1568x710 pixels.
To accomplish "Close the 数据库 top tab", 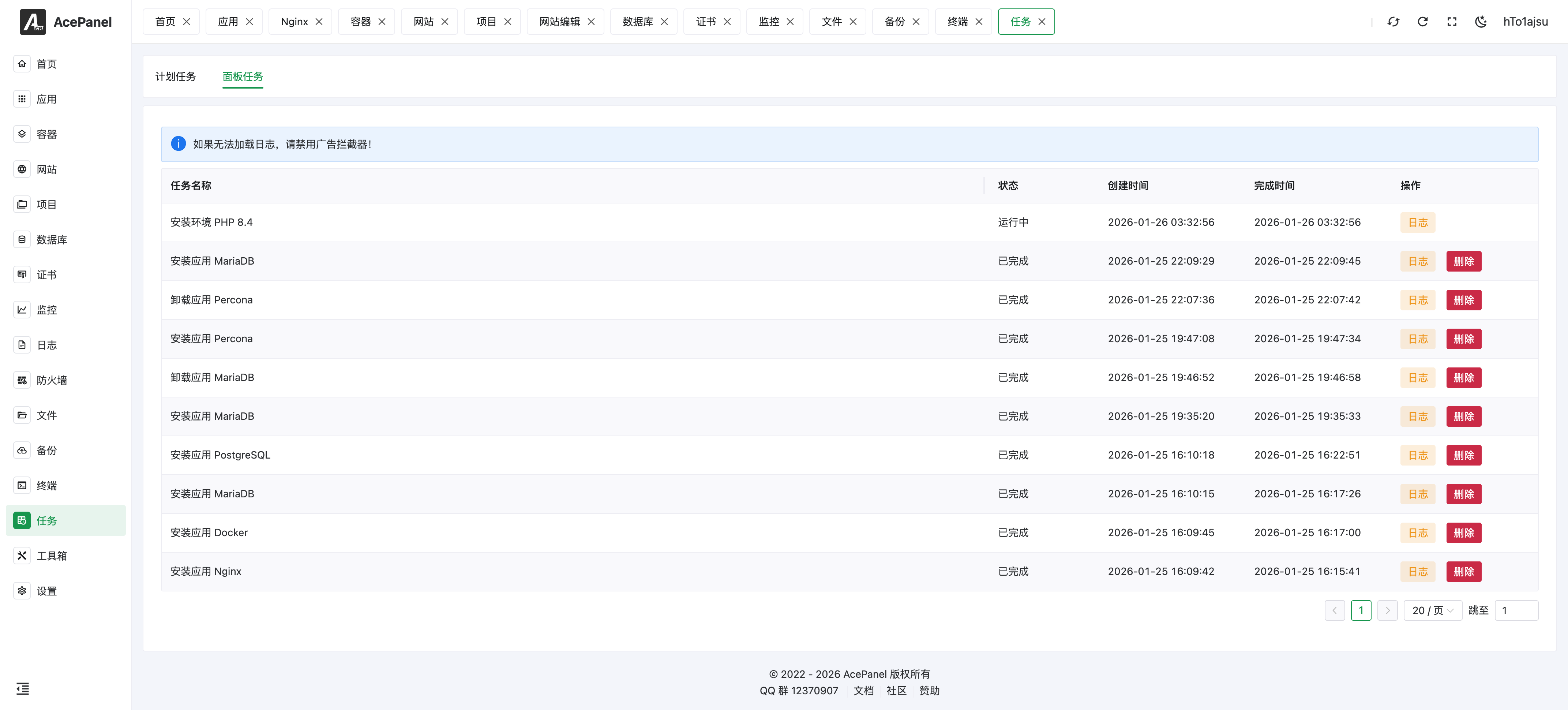I will pos(664,22).
